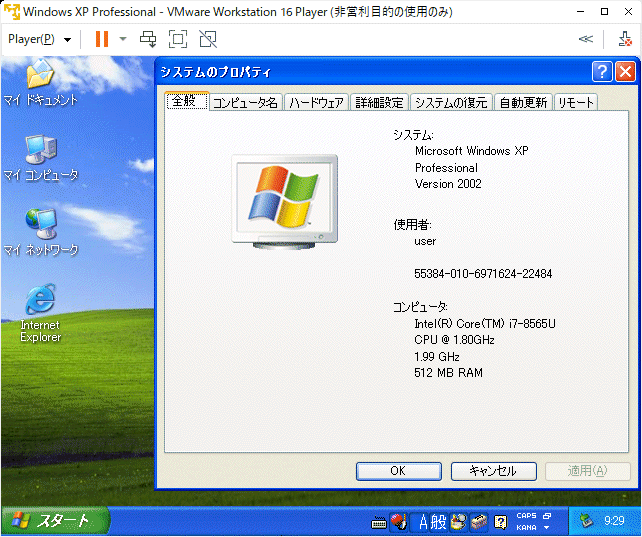642x537 pixels.
Task: Toggle KANA lock indicator in language bar
Action: pyautogui.click(x=527, y=528)
